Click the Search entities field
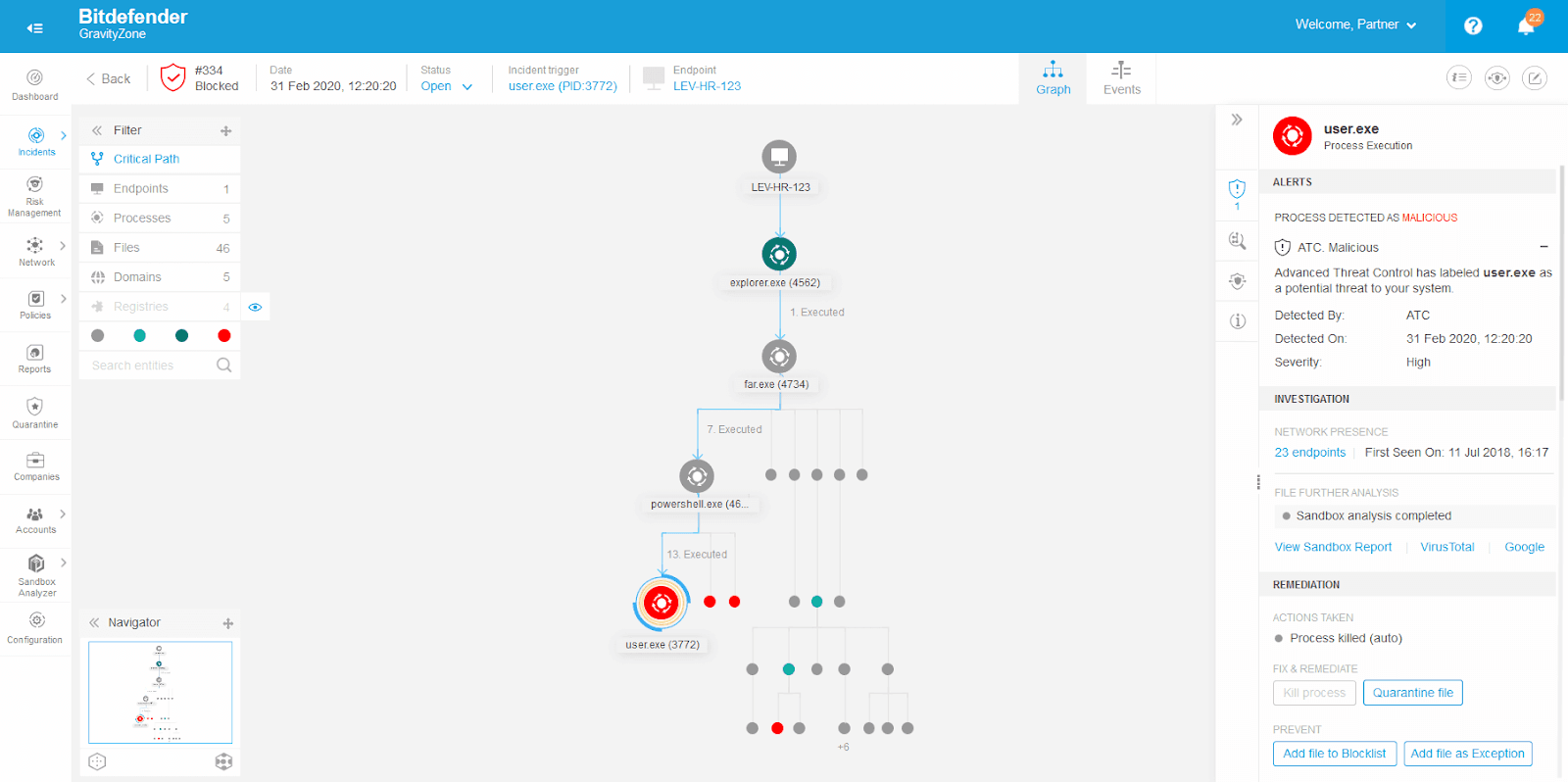This screenshot has width=1568, height=782. 160,366
